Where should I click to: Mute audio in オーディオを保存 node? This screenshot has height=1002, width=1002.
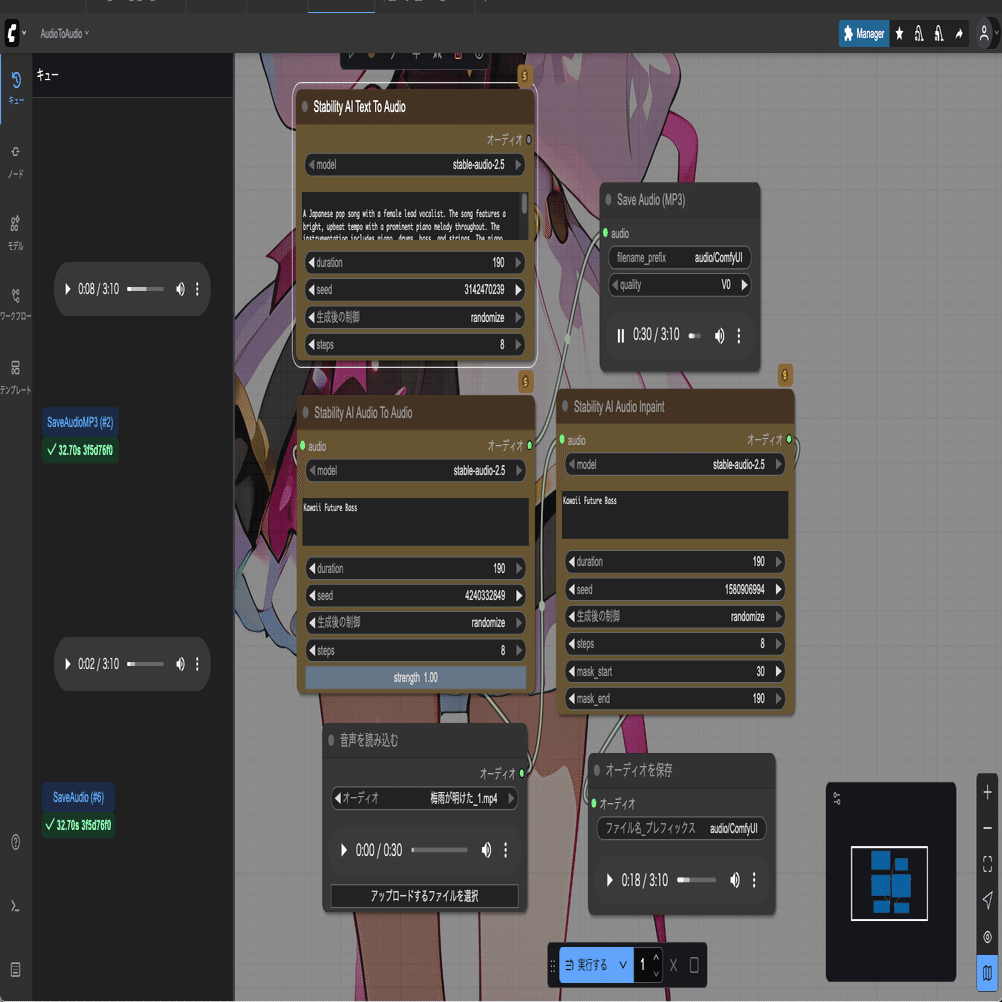[x=735, y=880]
